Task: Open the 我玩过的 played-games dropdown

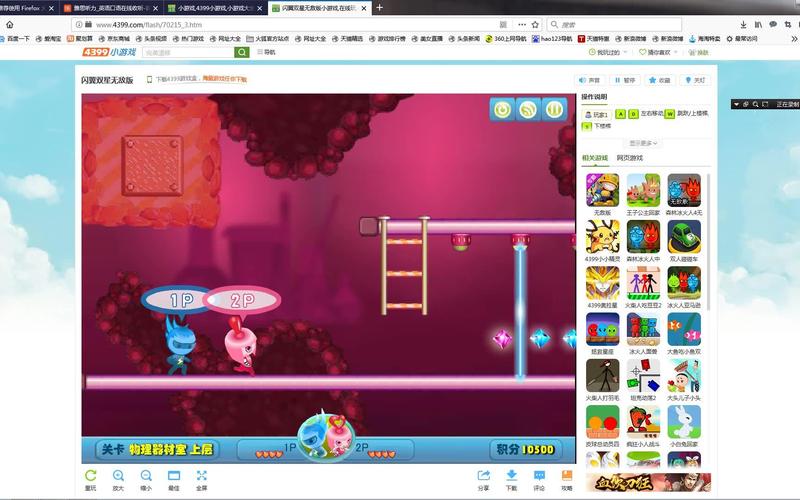Action: [x=608, y=52]
